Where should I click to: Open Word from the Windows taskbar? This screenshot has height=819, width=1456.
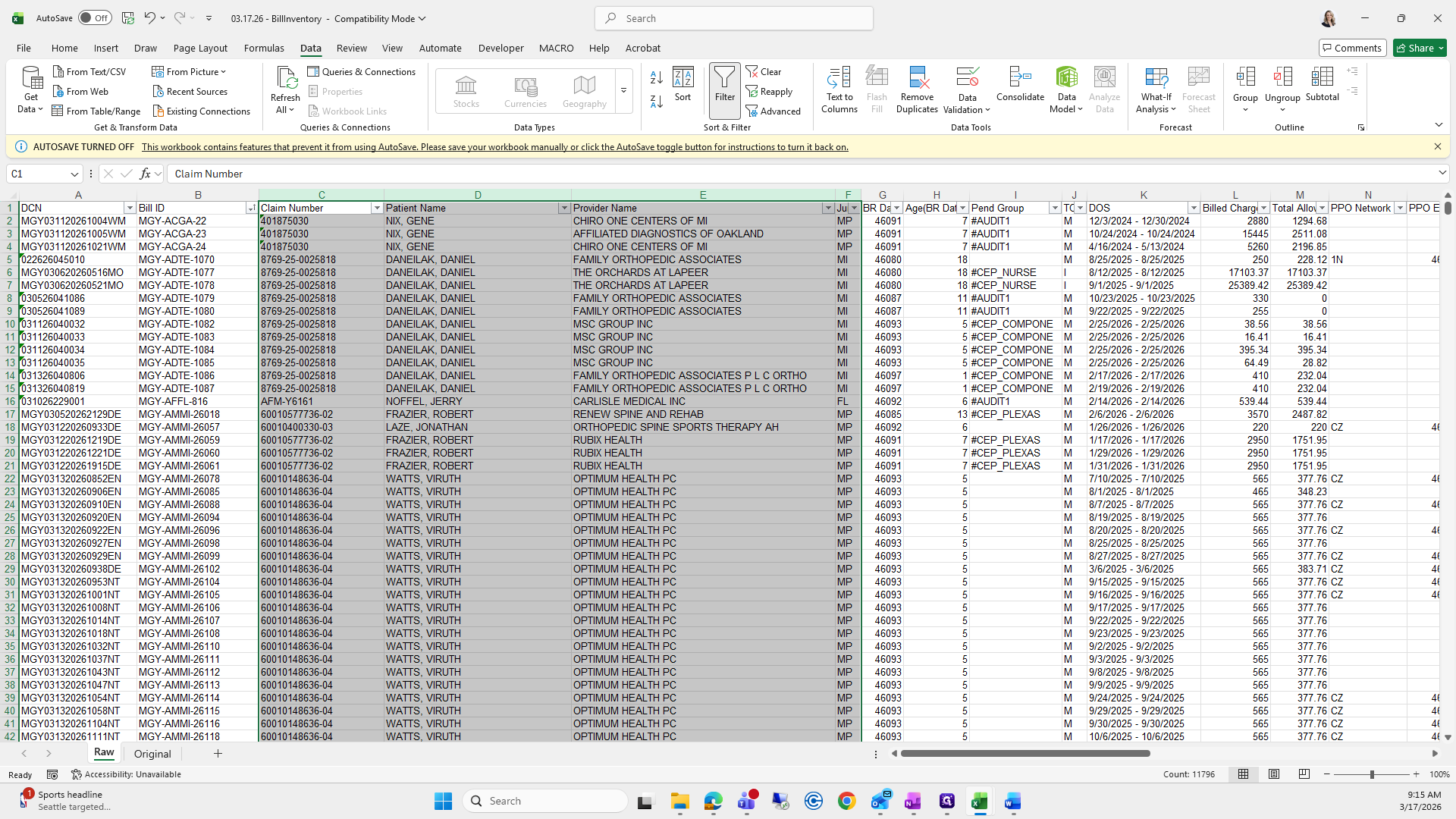pyautogui.click(x=1012, y=802)
